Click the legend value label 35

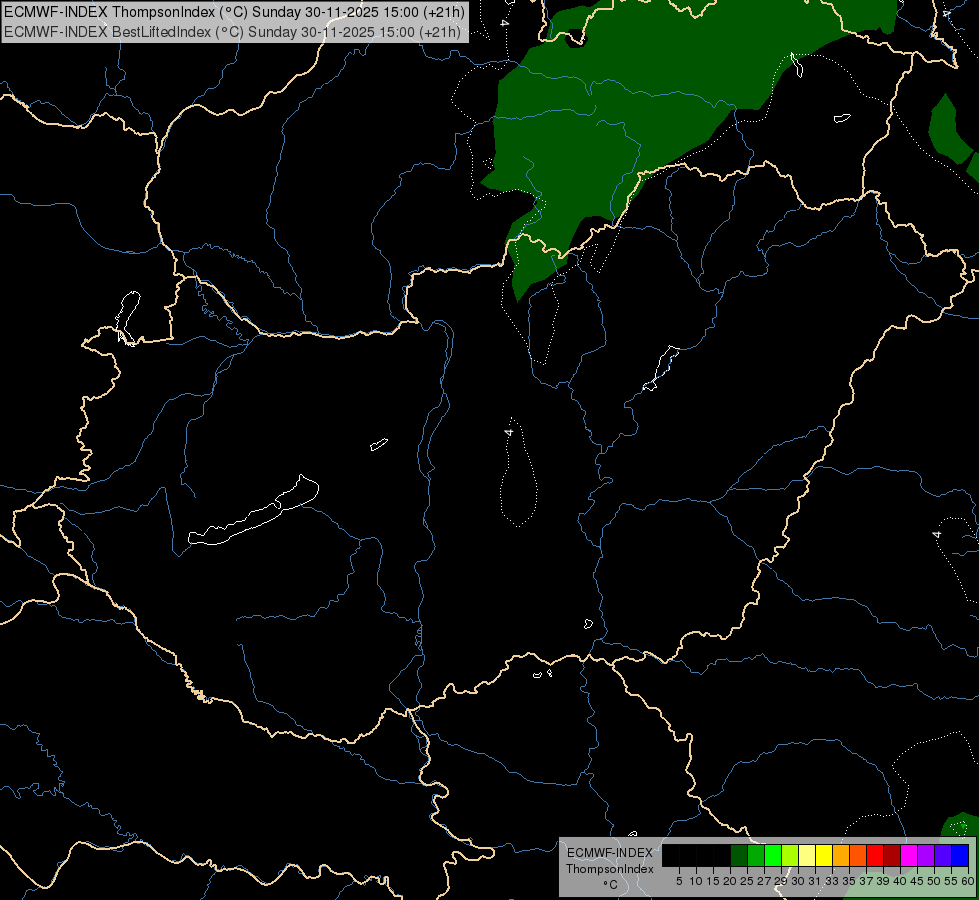849,881
